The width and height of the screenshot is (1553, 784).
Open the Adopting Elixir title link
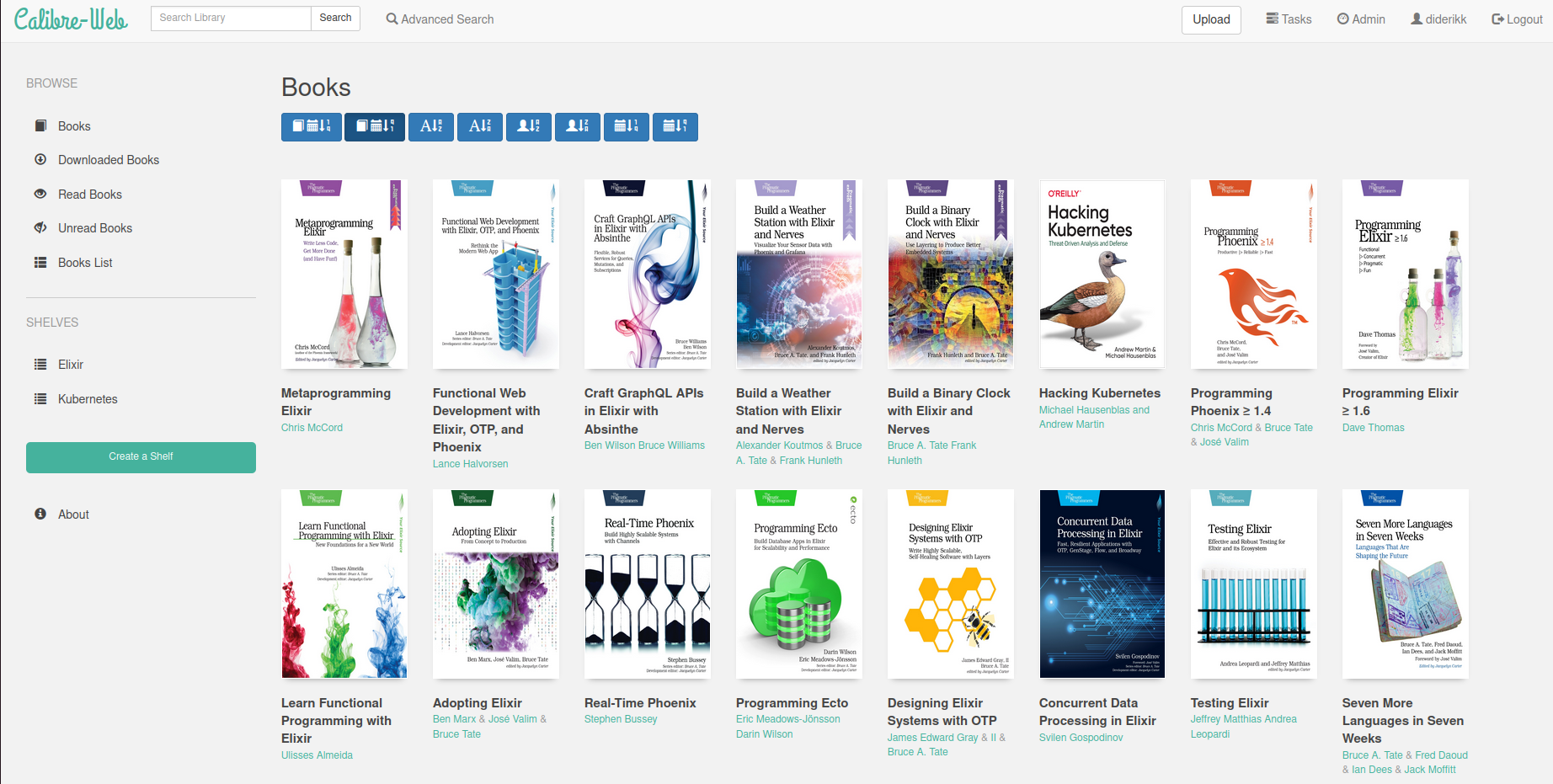coord(477,703)
